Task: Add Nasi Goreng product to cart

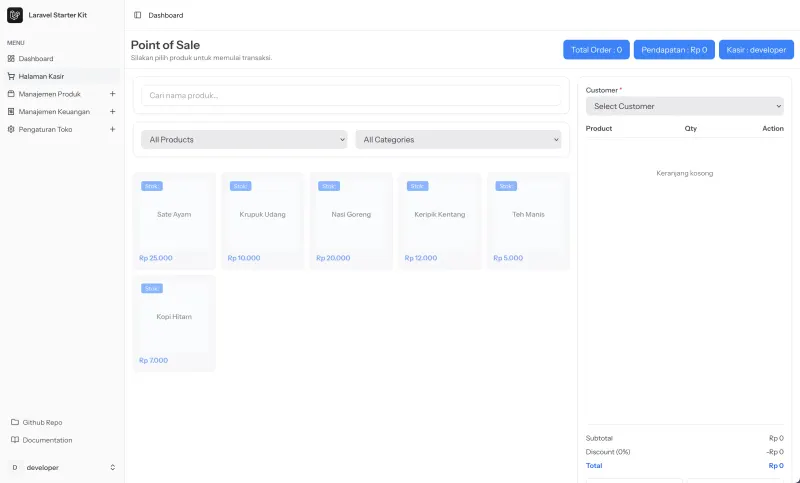Action: tap(351, 221)
